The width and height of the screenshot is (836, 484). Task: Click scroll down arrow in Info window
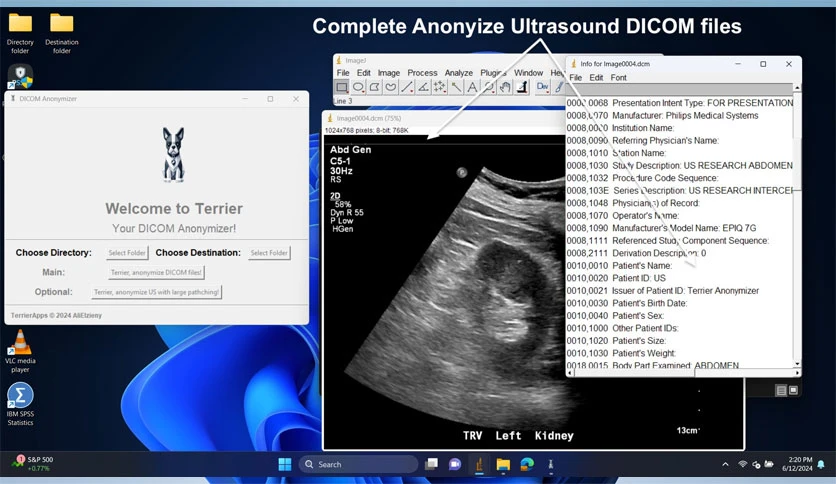797,364
